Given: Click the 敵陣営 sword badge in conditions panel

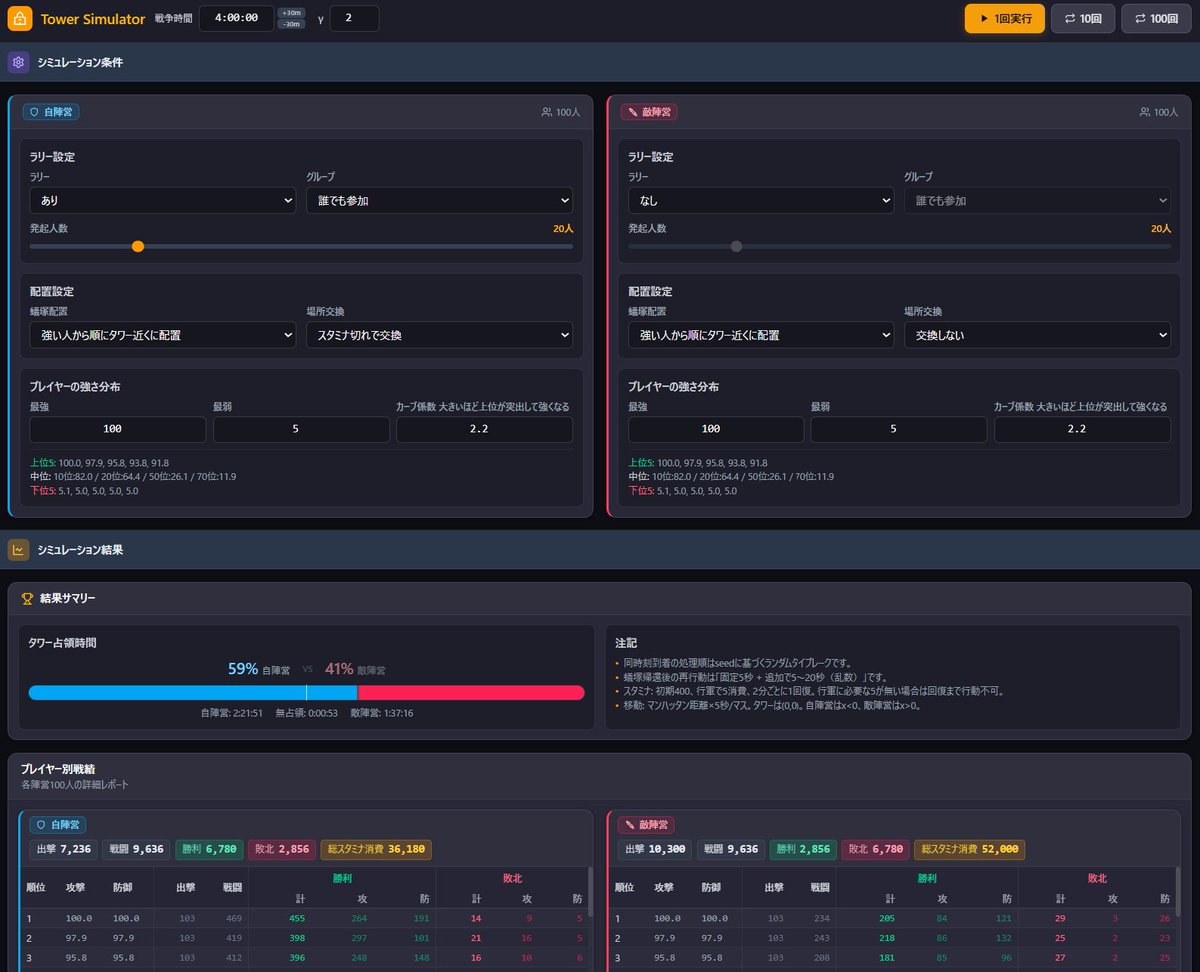Looking at the screenshot, I should click(x=649, y=112).
